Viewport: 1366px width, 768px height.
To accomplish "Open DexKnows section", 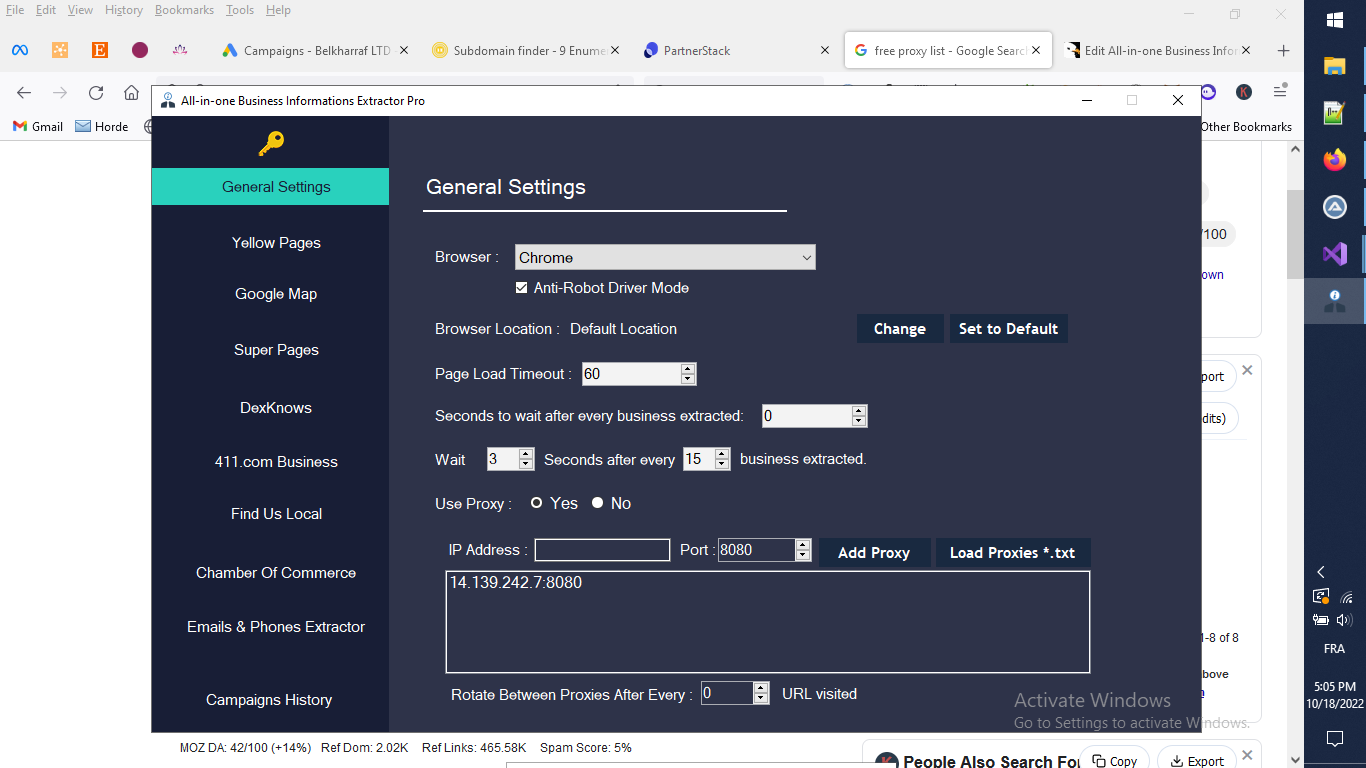I will click(x=276, y=408).
